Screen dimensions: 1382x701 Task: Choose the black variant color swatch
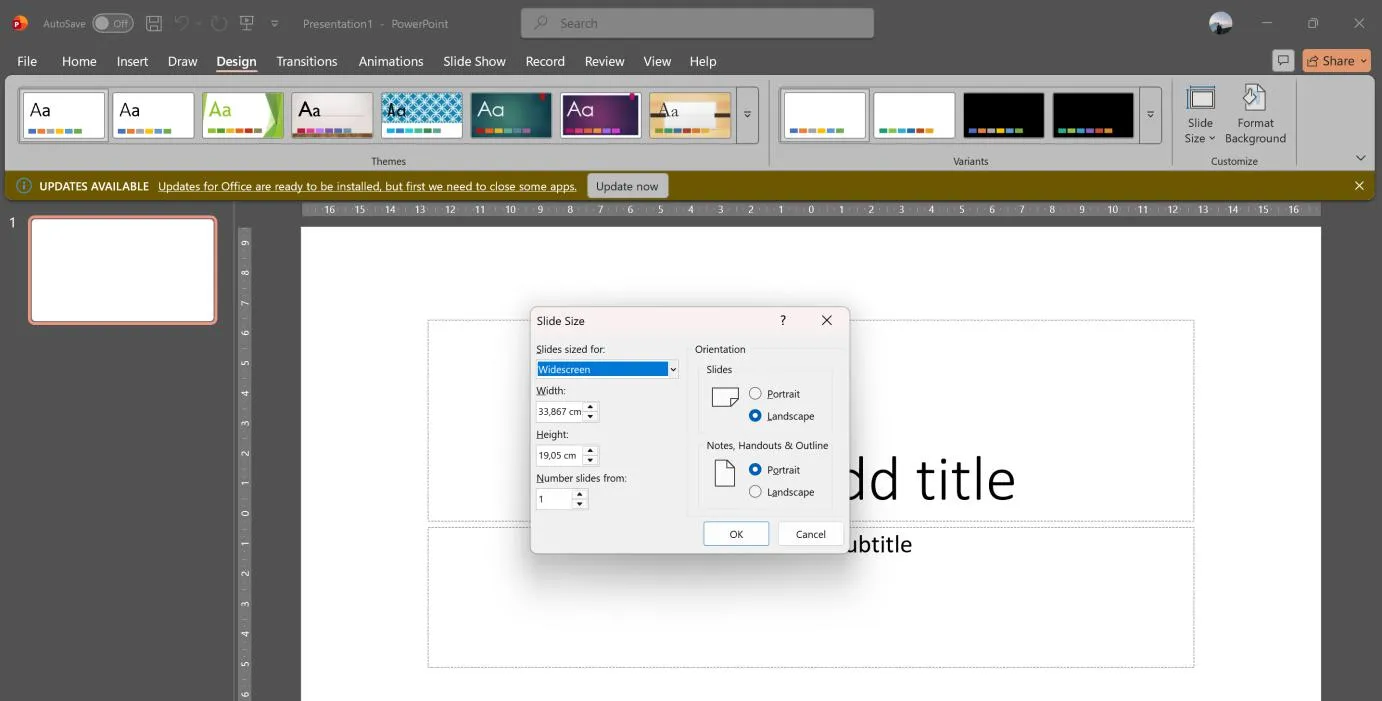pos(1003,116)
